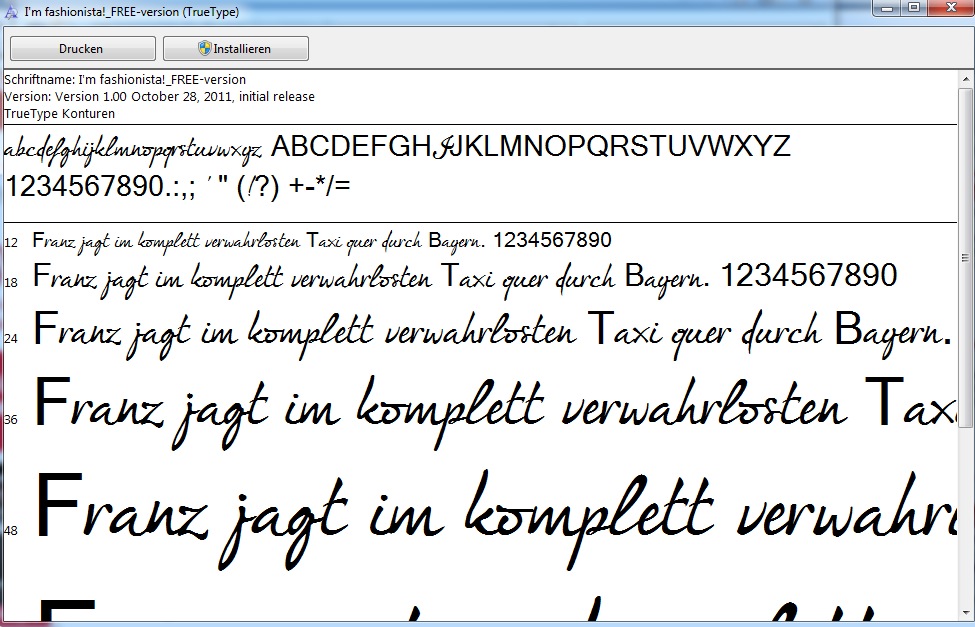Click the Installieren button
975x627 pixels.
[x=236, y=49]
